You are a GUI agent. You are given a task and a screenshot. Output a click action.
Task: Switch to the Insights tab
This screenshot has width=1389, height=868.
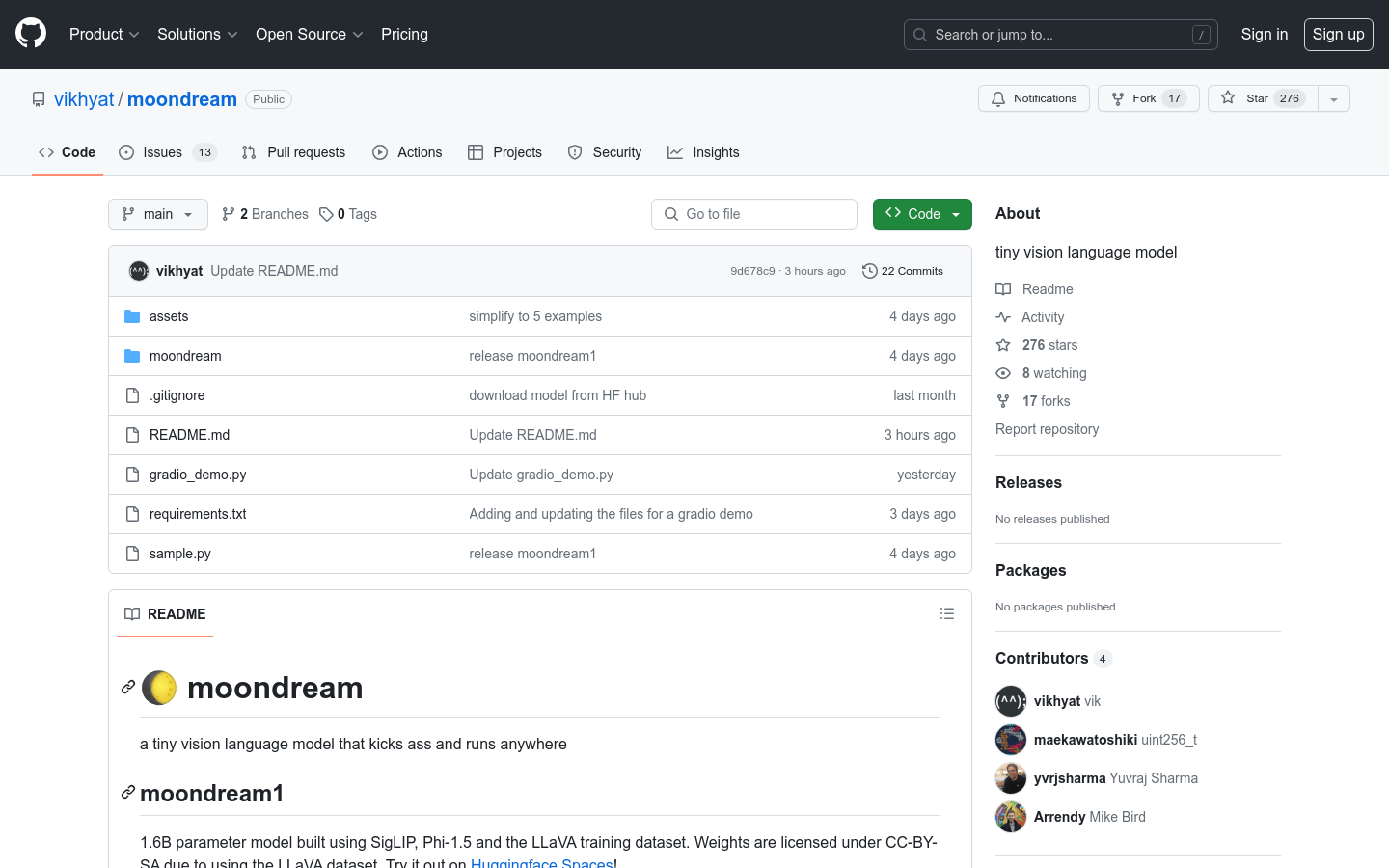click(x=703, y=152)
